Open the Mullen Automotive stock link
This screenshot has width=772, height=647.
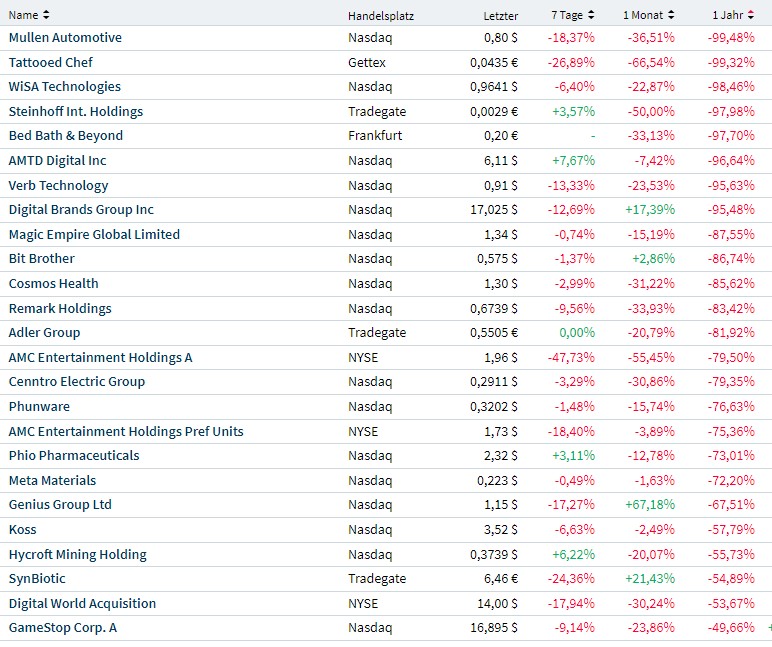pyautogui.click(x=65, y=38)
